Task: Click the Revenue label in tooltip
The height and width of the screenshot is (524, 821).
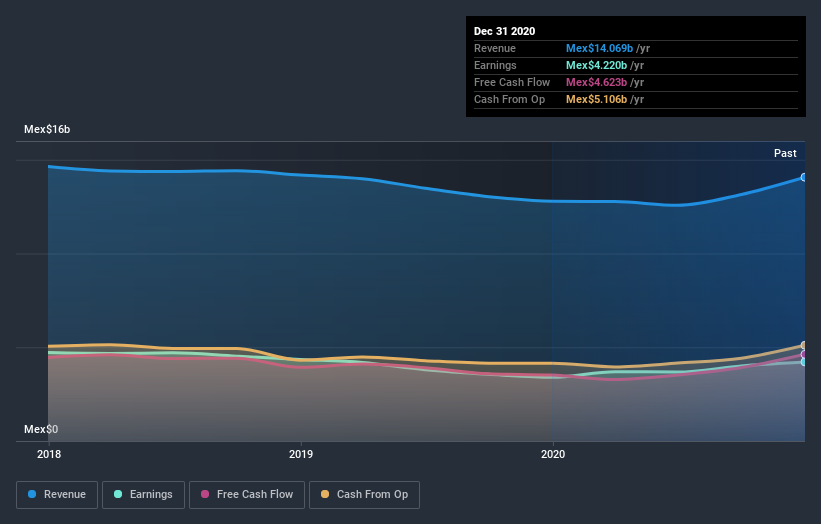Action: pyautogui.click(x=495, y=48)
